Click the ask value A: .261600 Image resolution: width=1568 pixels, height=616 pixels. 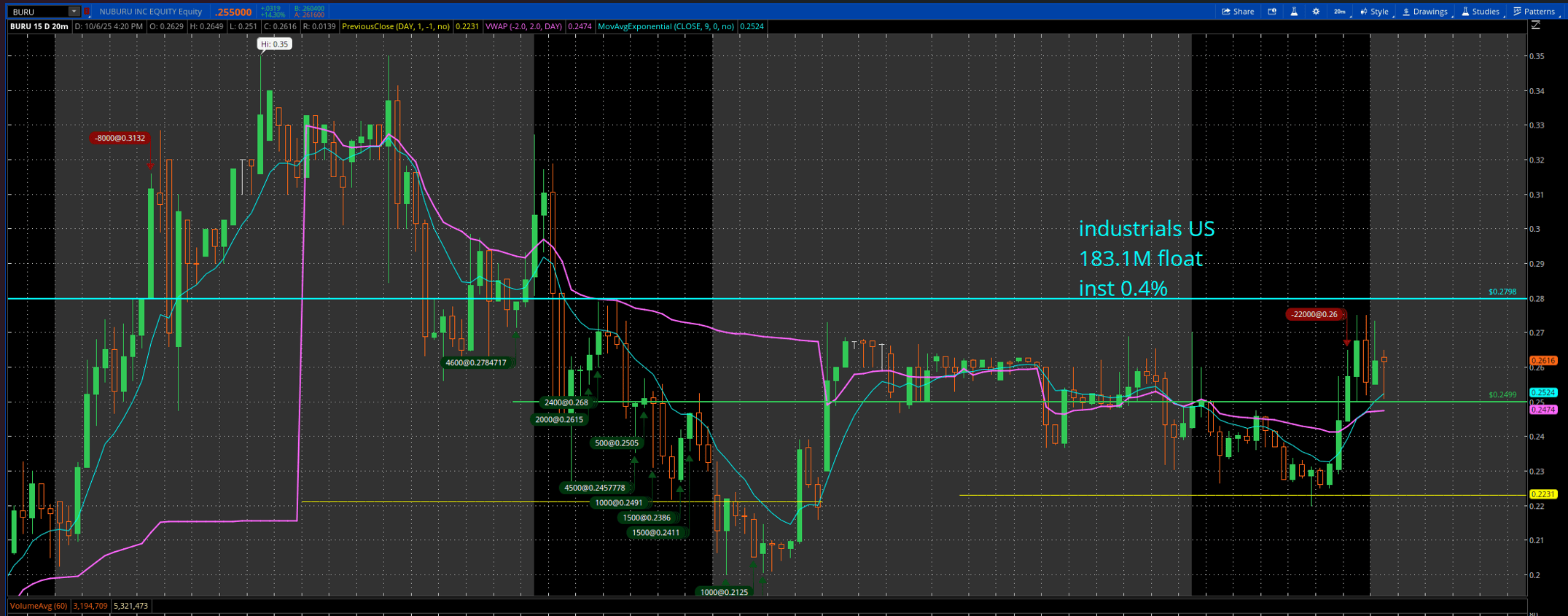[x=309, y=15]
